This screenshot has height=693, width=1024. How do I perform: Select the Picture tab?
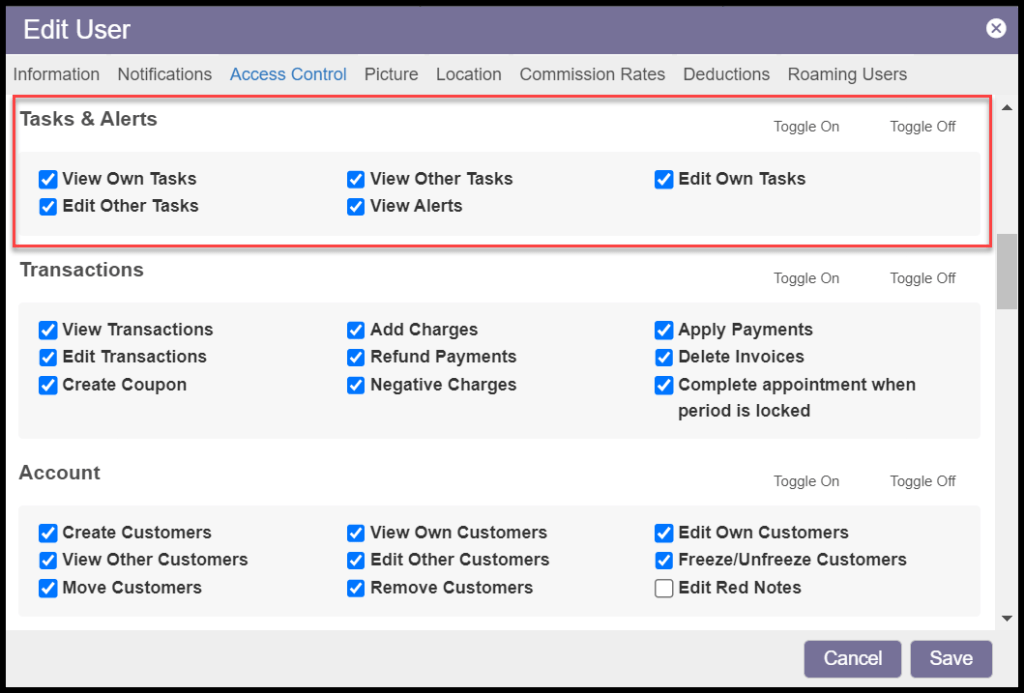391,74
